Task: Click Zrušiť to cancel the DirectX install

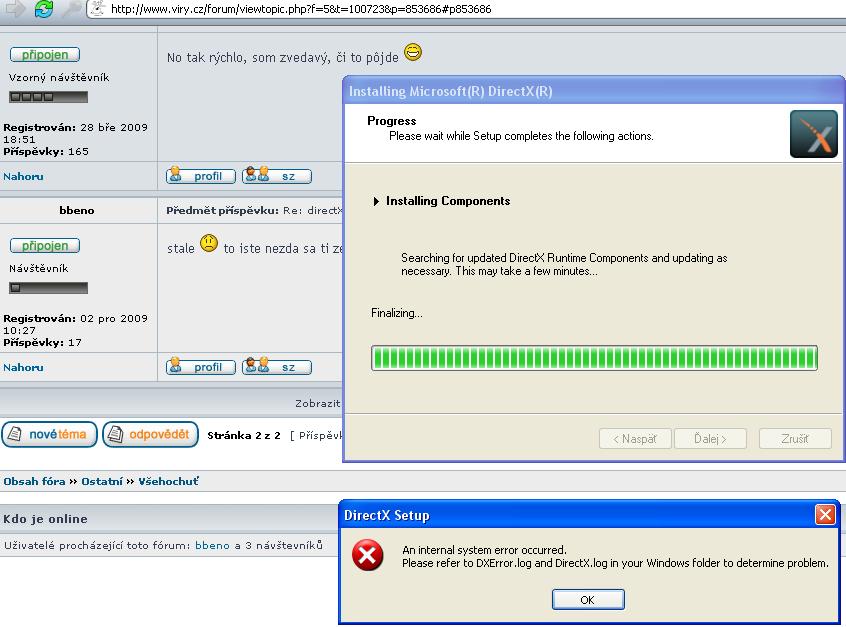Action: pos(795,438)
